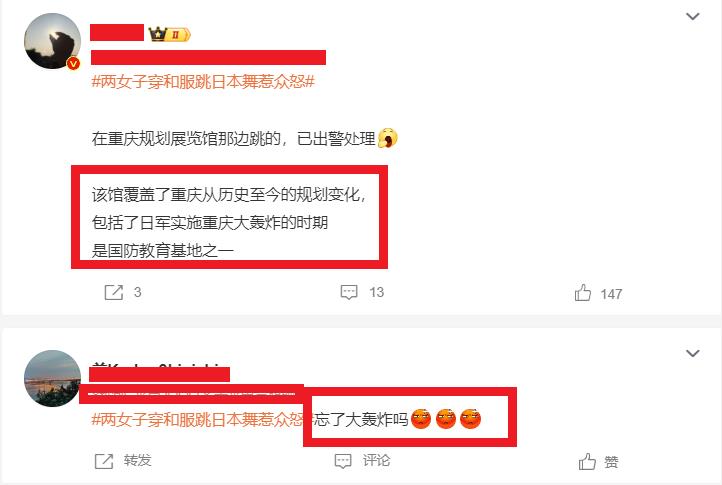Click the repost count 3
The image size is (722, 485).
(x=137, y=292)
